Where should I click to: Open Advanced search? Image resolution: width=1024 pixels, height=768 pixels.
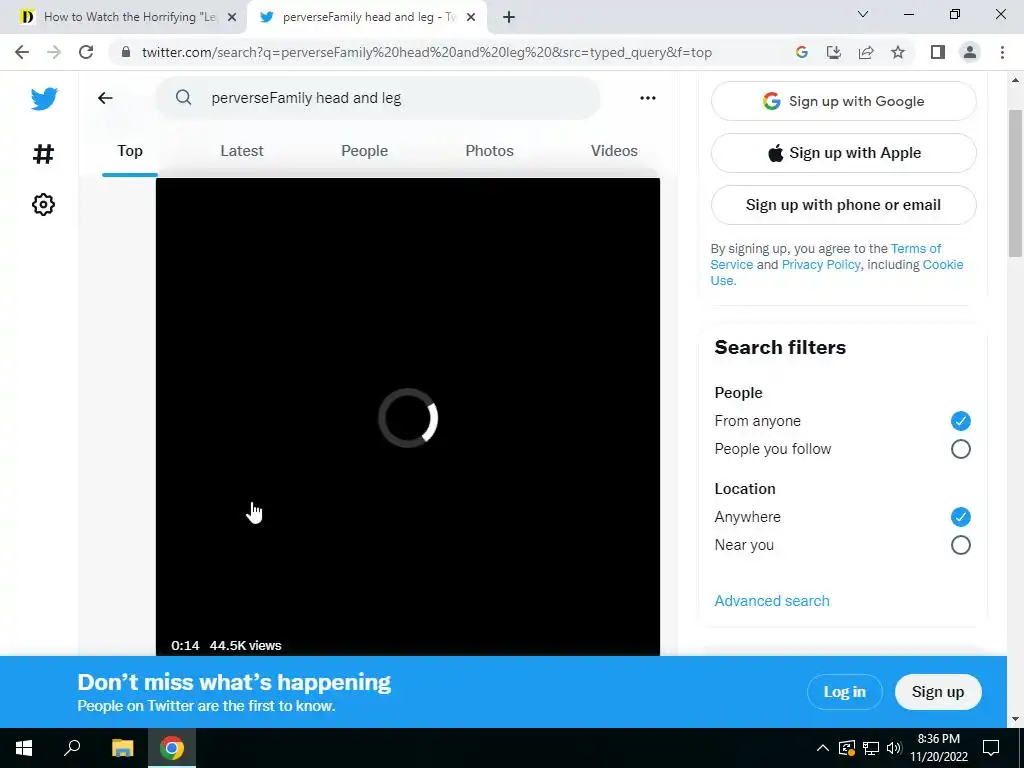pyautogui.click(x=772, y=601)
